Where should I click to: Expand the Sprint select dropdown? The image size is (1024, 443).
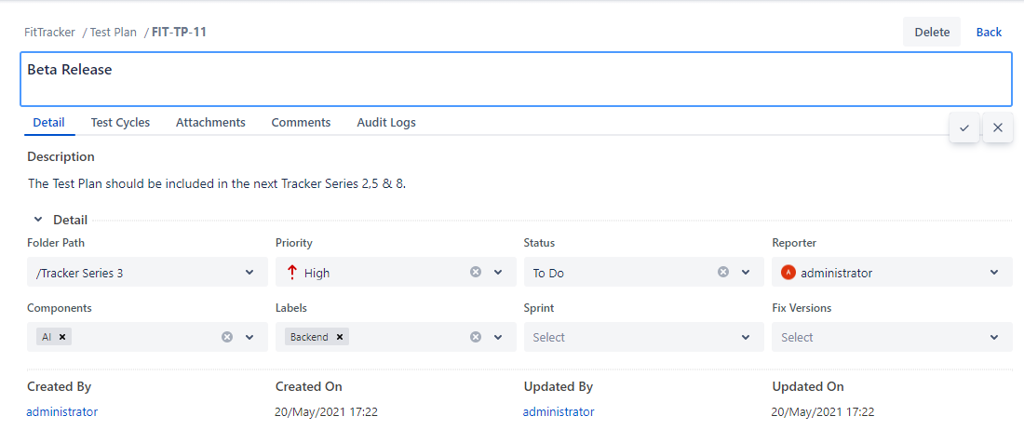(x=745, y=338)
